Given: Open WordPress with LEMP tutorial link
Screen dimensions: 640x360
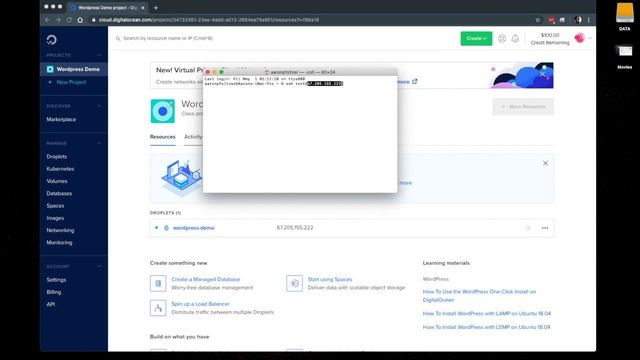Looking at the screenshot, I should [487, 327].
